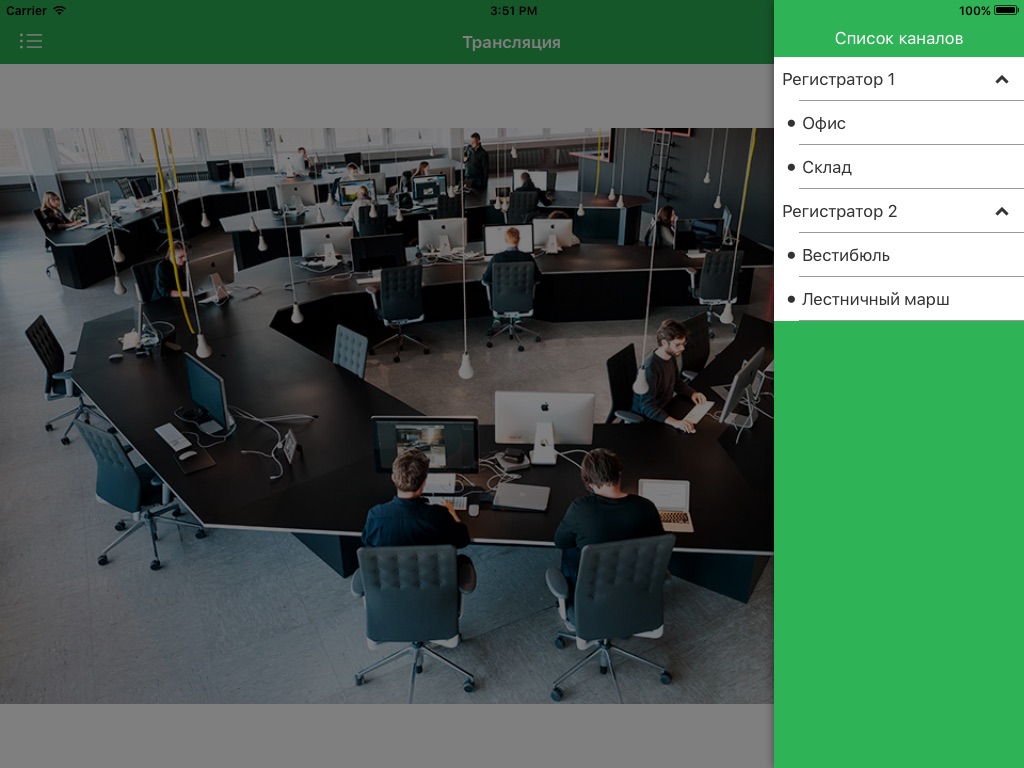The image size is (1024, 768).
Task: Click the battery icon in status bar
Action: [x=1006, y=10]
